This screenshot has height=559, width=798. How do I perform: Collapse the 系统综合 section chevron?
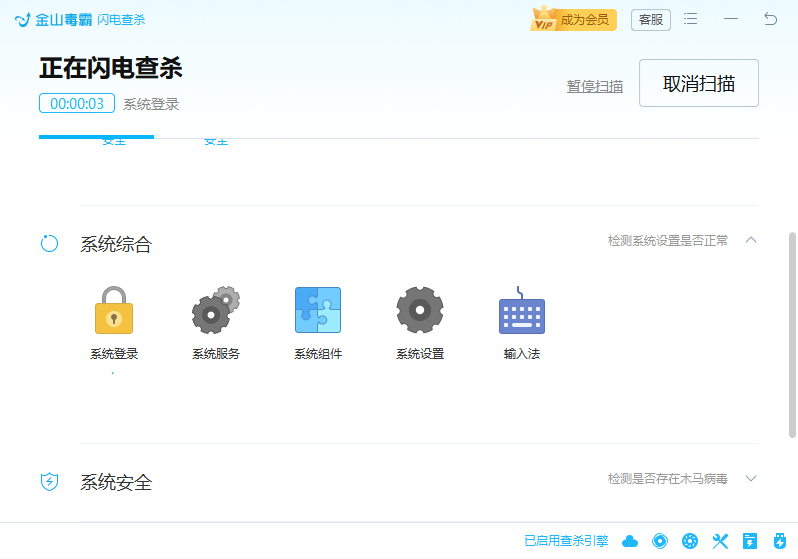751,240
